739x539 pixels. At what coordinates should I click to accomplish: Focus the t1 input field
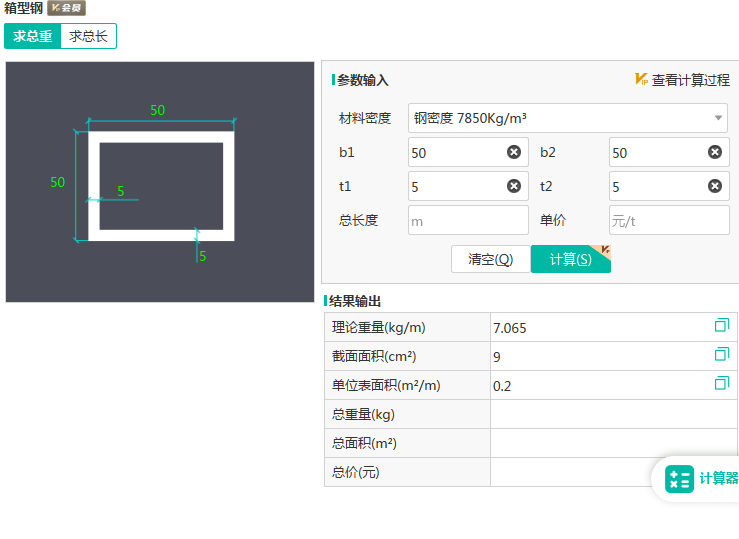[468, 186]
